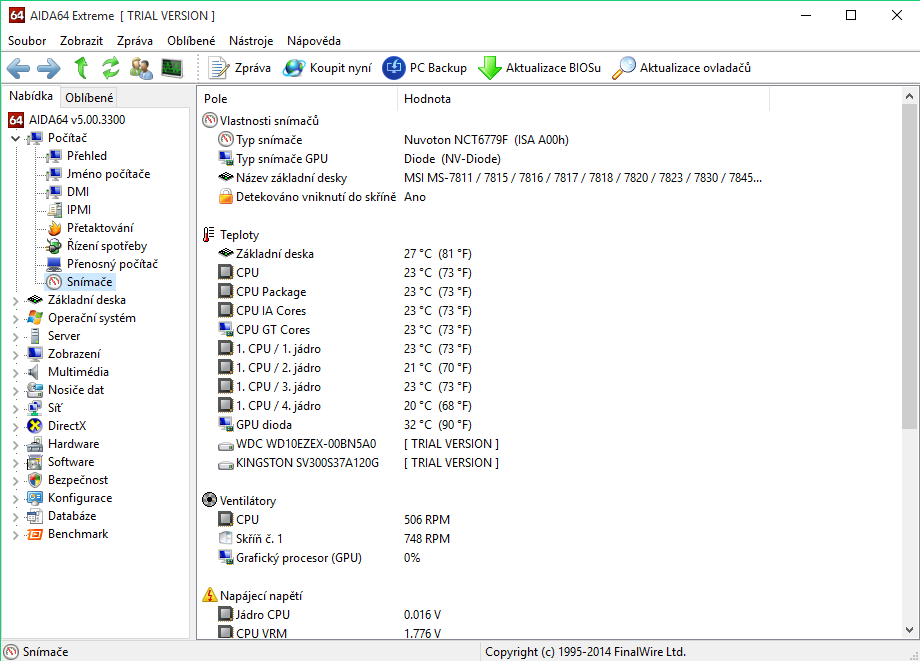920x661 pixels.
Task: Click the Zpráva report button
Action: point(240,68)
